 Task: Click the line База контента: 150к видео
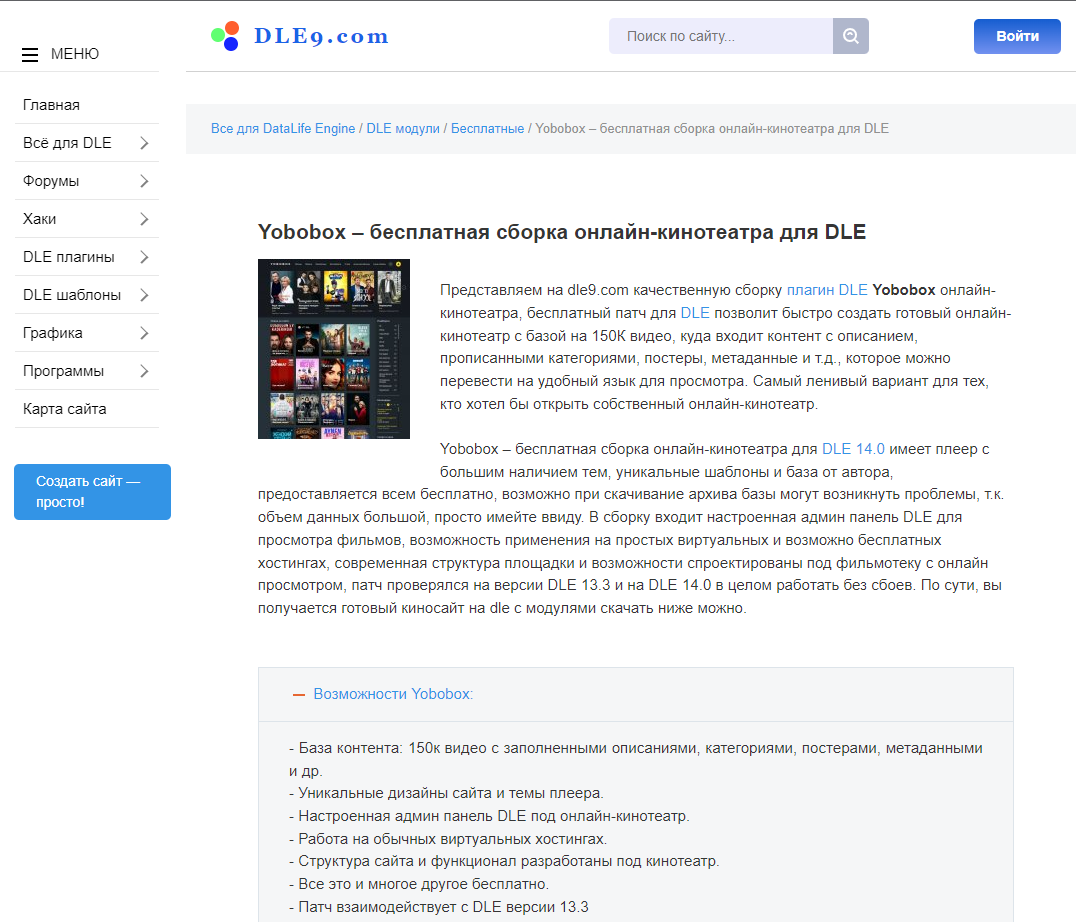(x=635, y=759)
